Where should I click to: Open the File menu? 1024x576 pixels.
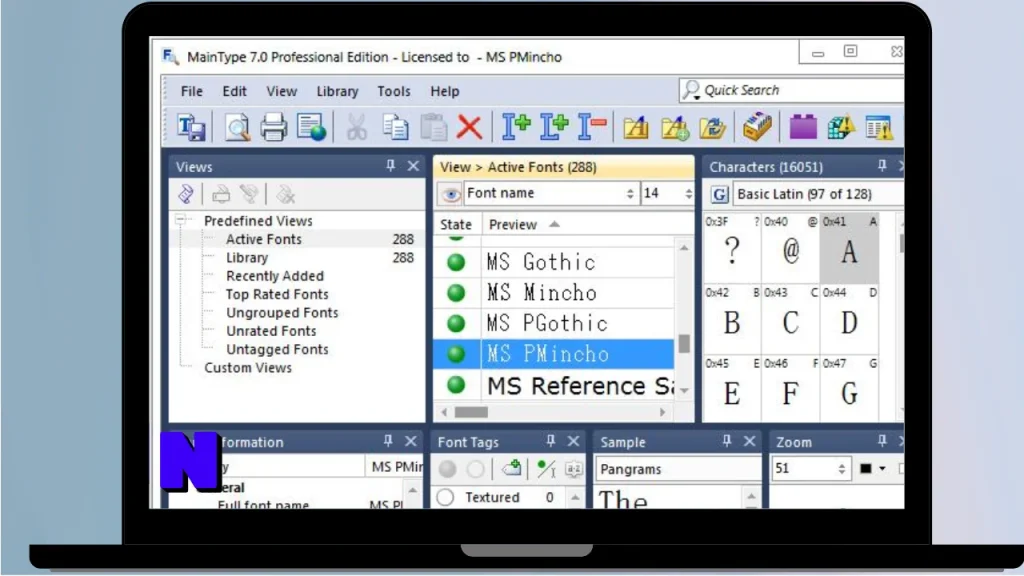pos(192,91)
